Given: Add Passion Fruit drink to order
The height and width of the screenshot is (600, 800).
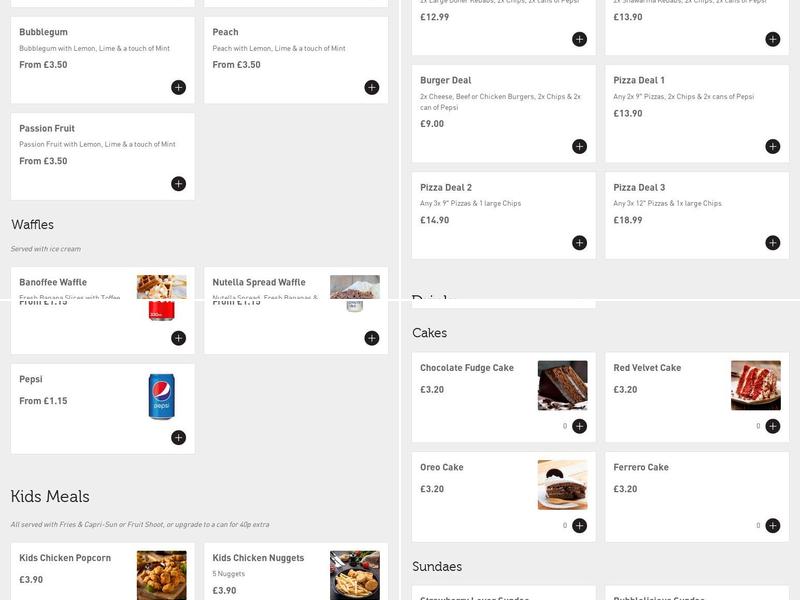Looking at the screenshot, I should click(178, 184).
